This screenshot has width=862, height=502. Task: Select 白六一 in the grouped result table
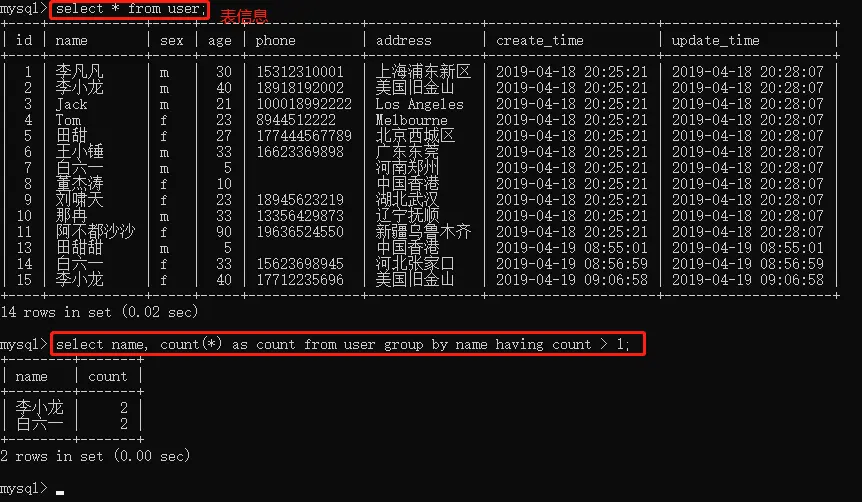click(40, 423)
